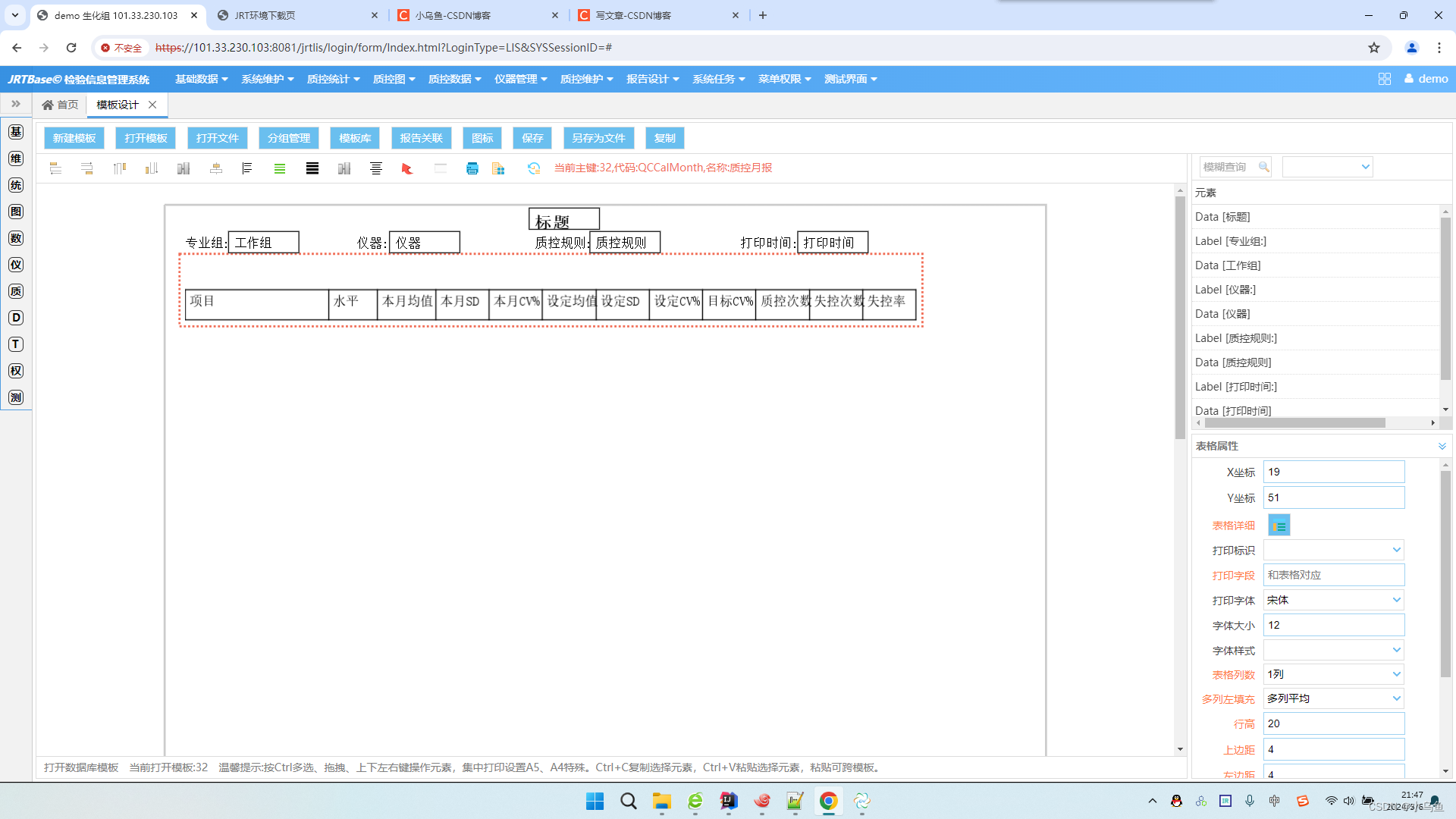Collapse the 表格属性 panel chevron

[1442, 446]
